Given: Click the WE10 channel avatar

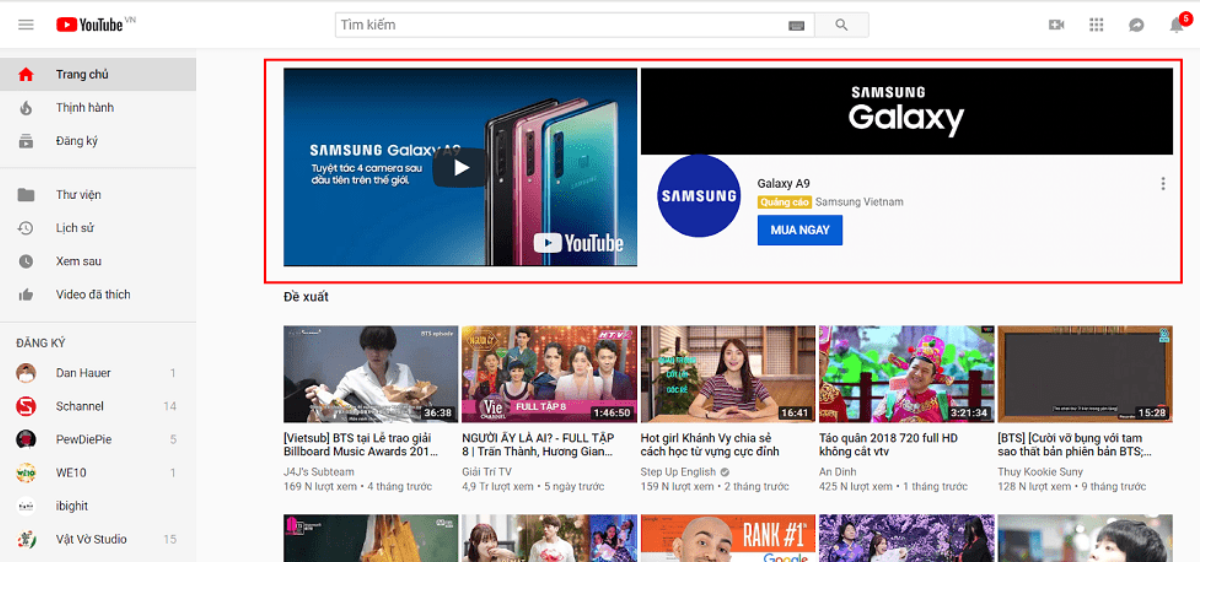Looking at the screenshot, I should (x=26, y=473).
